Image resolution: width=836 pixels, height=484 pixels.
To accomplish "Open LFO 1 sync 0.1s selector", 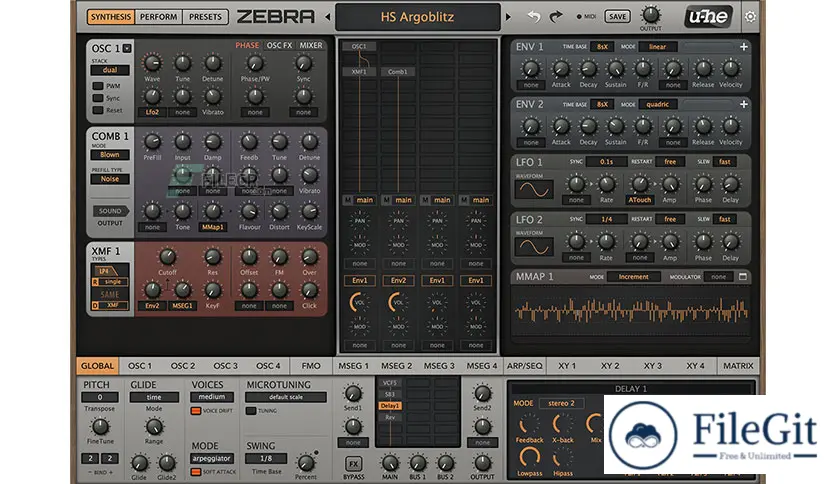I will [606, 162].
